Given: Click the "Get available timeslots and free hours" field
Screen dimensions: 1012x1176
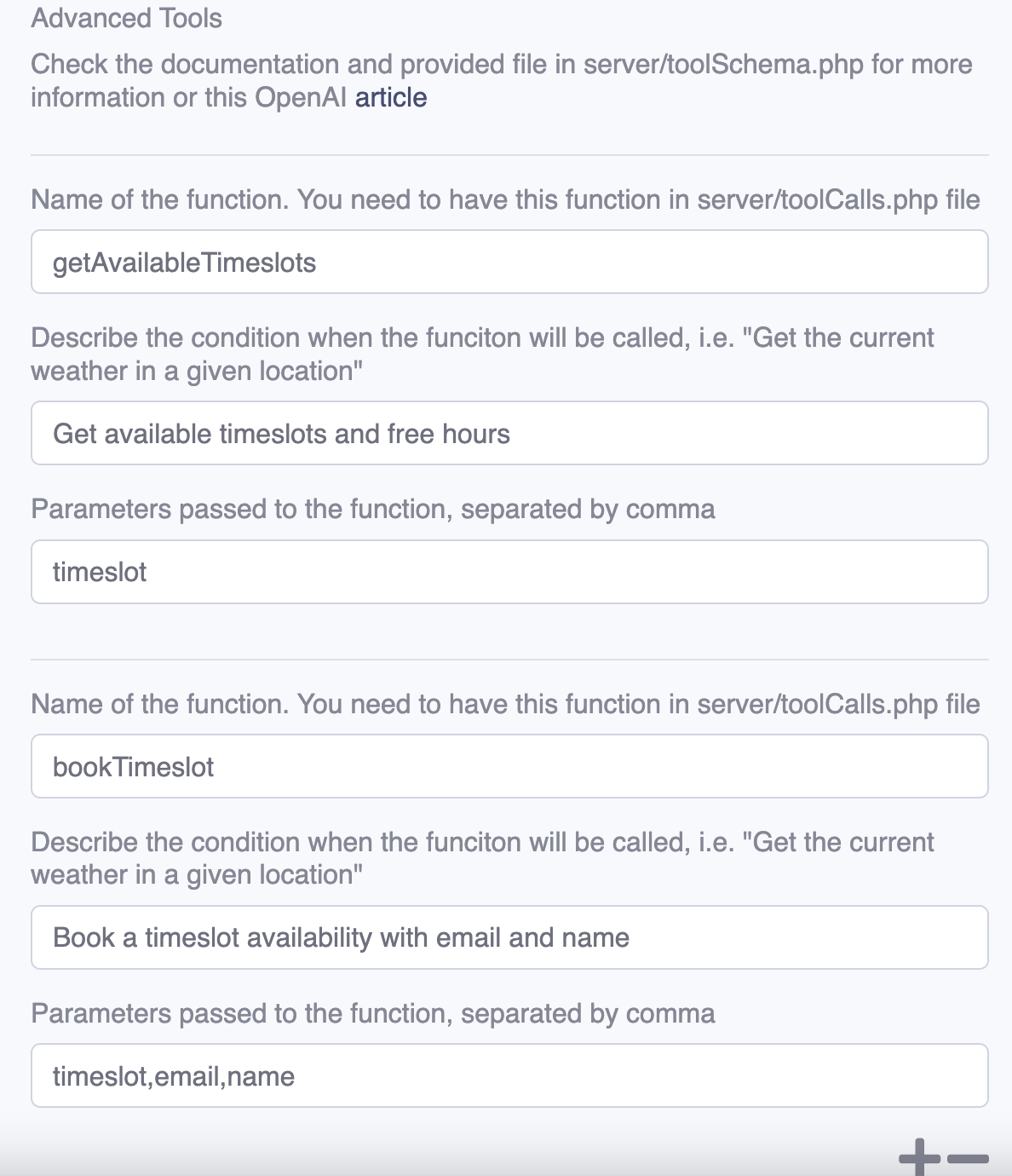Looking at the screenshot, I should pos(509,434).
